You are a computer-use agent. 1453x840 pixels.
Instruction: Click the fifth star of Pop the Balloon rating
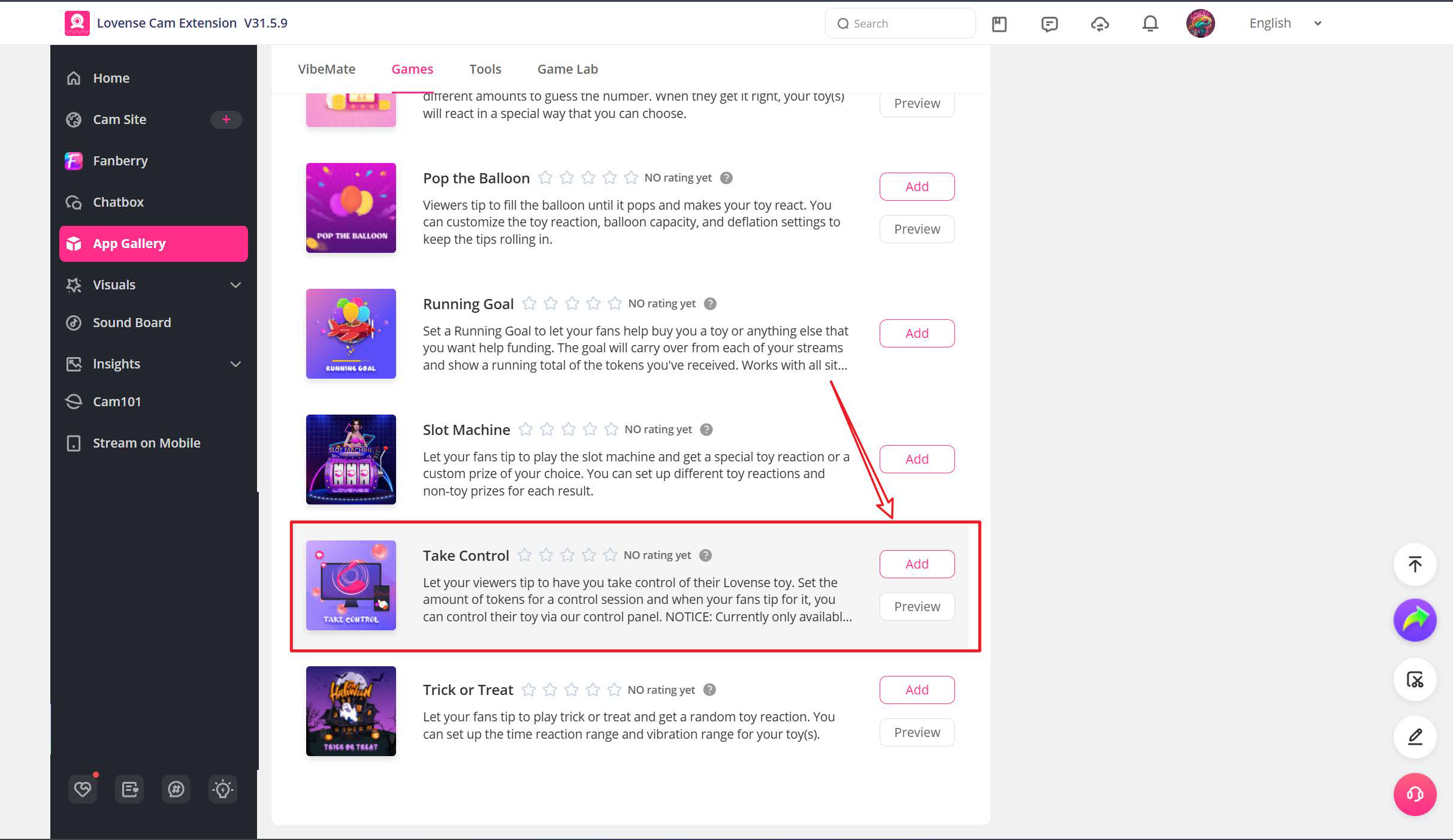pyautogui.click(x=631, y=177)
